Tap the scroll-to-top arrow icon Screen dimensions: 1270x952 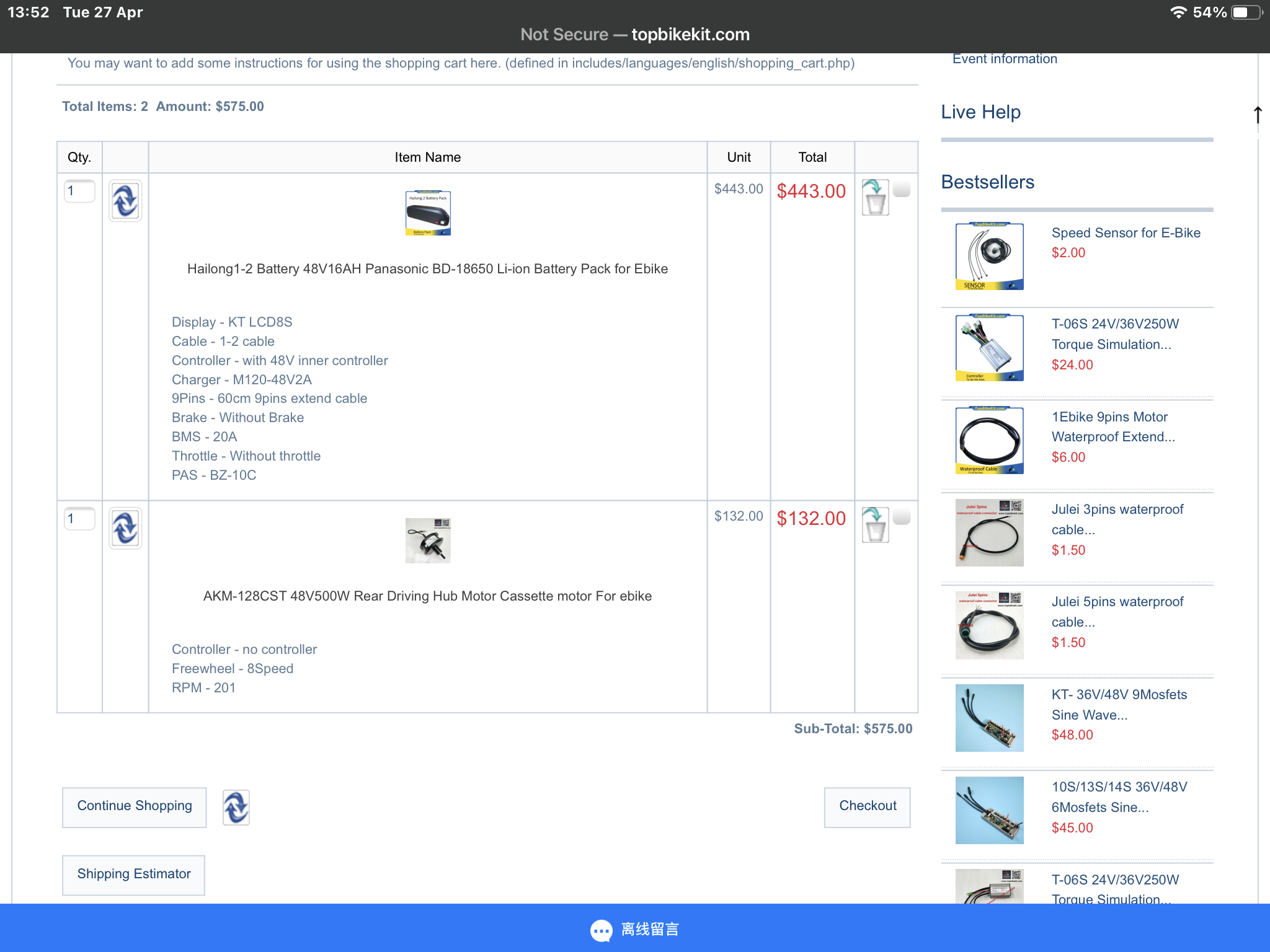(1257, 115)
